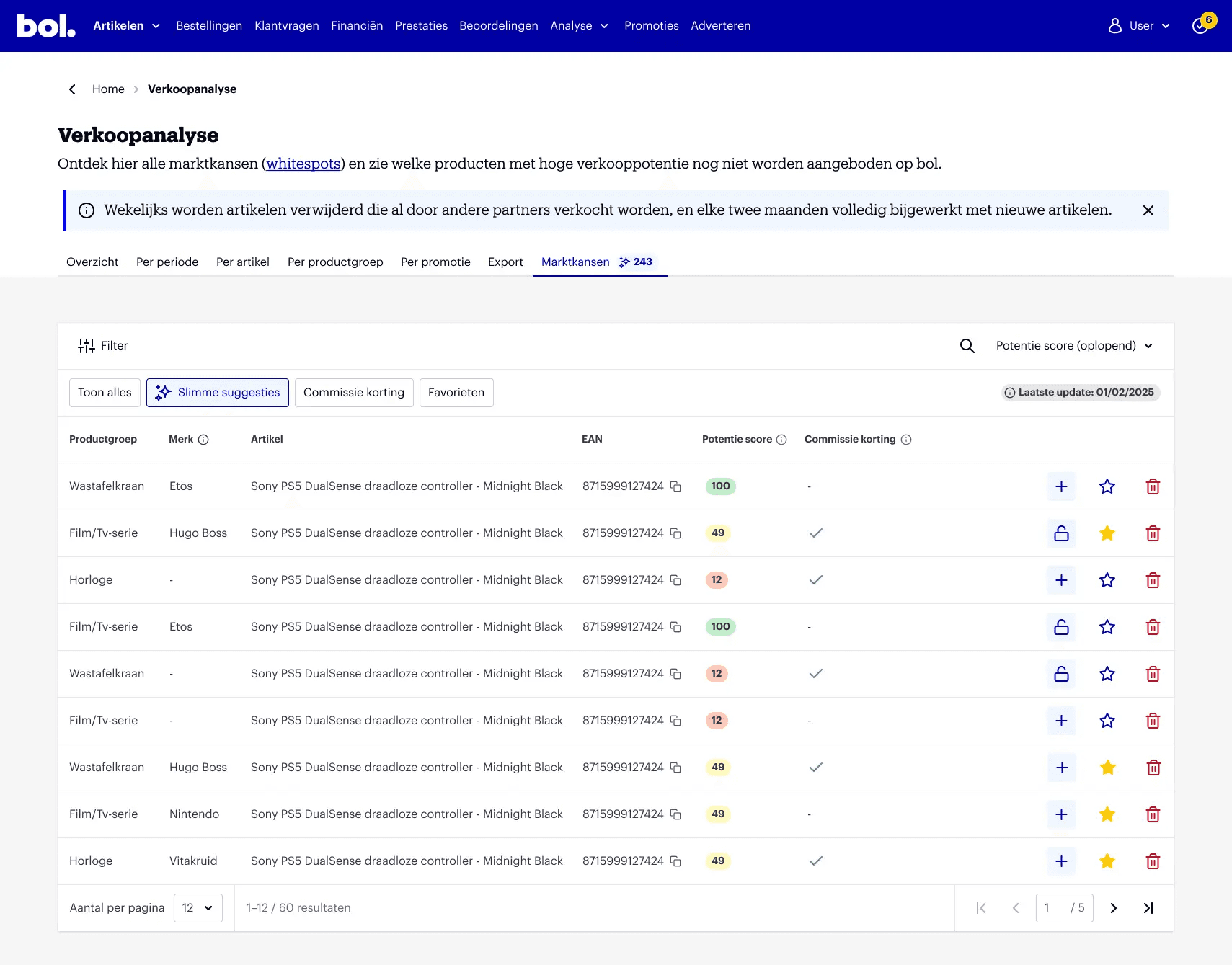Viewport: 1232px width, 965px height.
Task: Delete the Horloge Vitakruid row
Action: pos(1153,861)
